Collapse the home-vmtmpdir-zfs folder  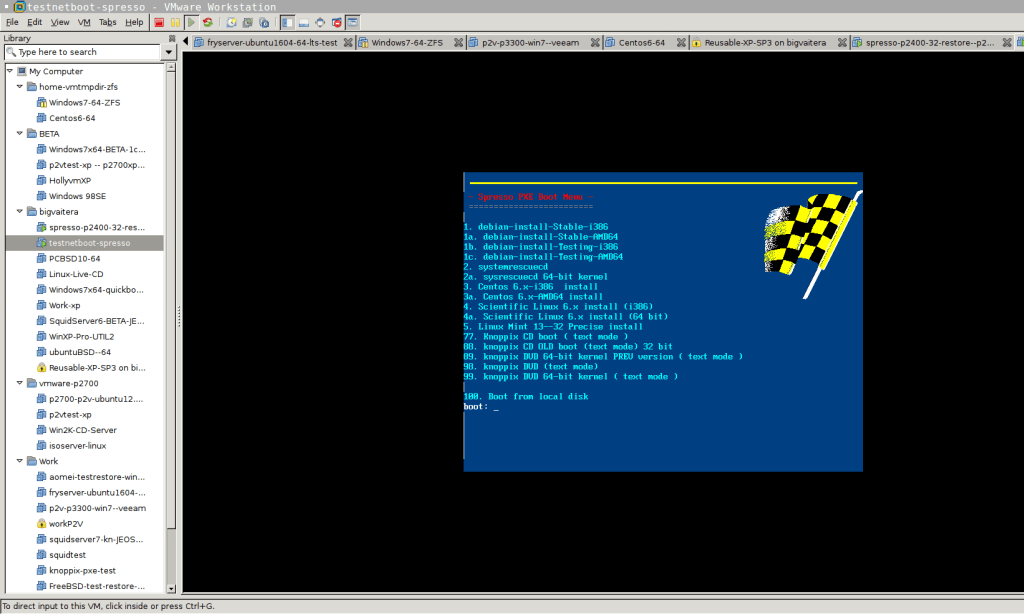[20, 86]
